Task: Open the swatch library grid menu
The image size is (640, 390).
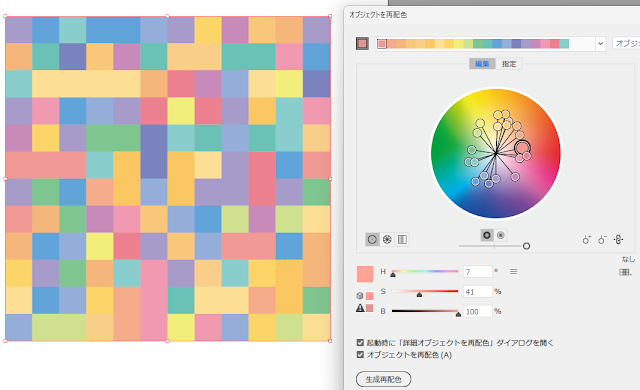Action: click(x=625, y=272)
